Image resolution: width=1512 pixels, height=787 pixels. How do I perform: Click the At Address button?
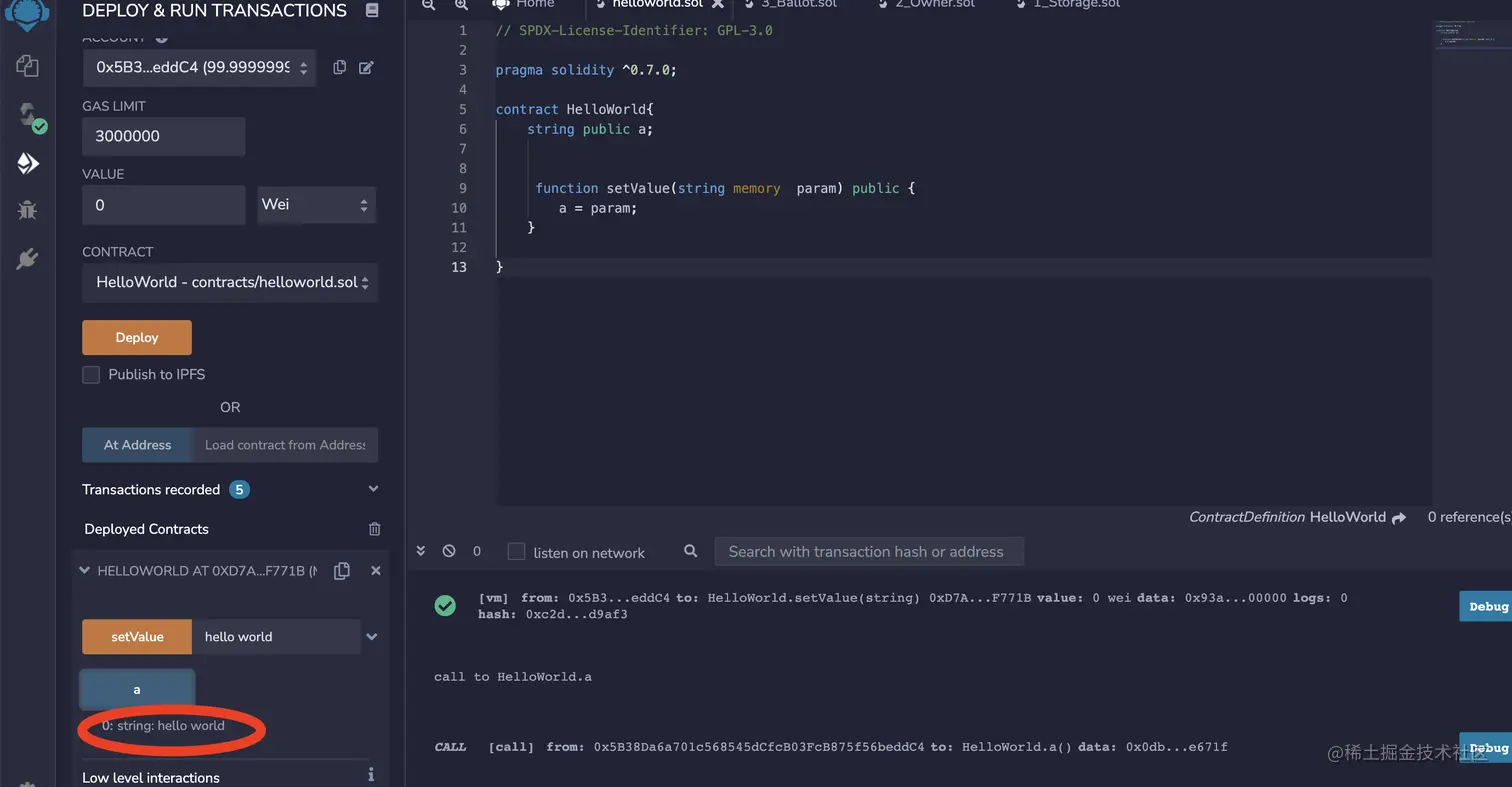point(137,445)
